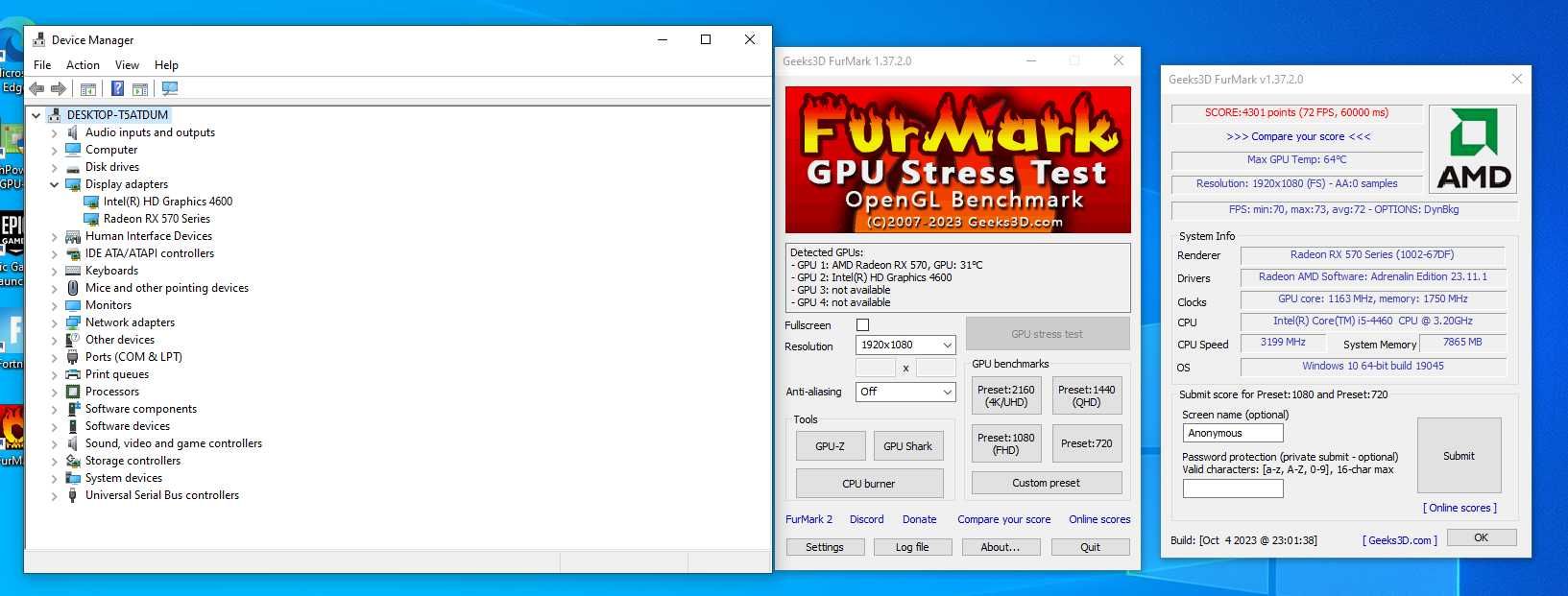Open the FurMark Log file
The width and height of the screenshot is (1568, 596).
coord(912,547)
